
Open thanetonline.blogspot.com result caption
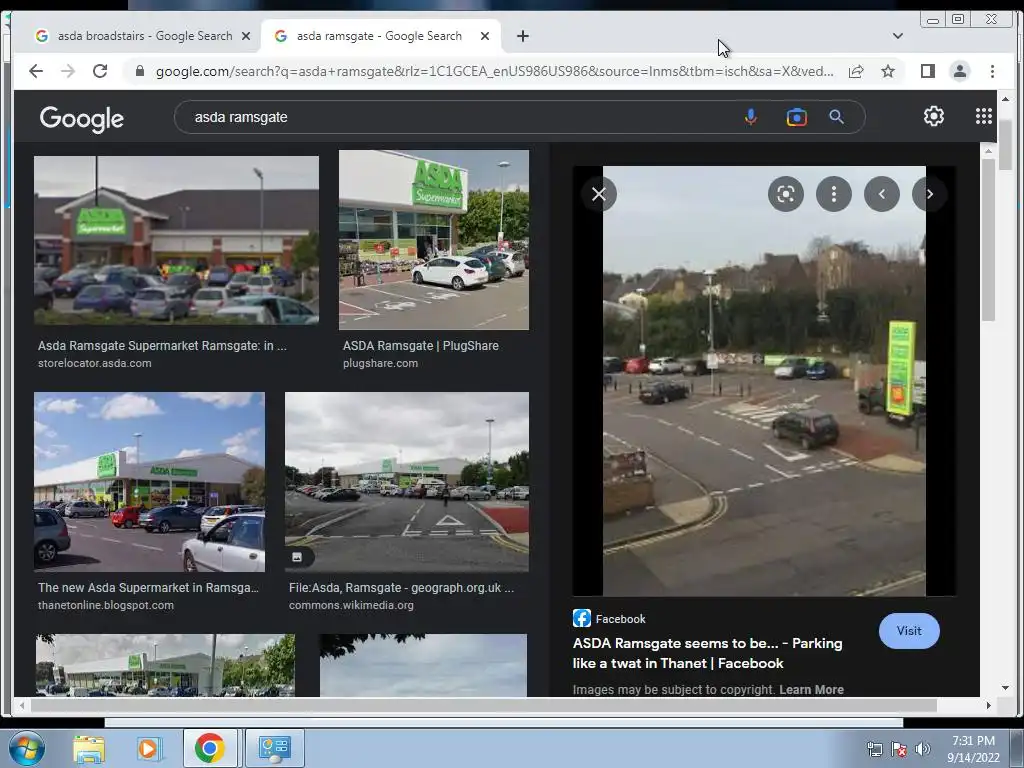148,596
